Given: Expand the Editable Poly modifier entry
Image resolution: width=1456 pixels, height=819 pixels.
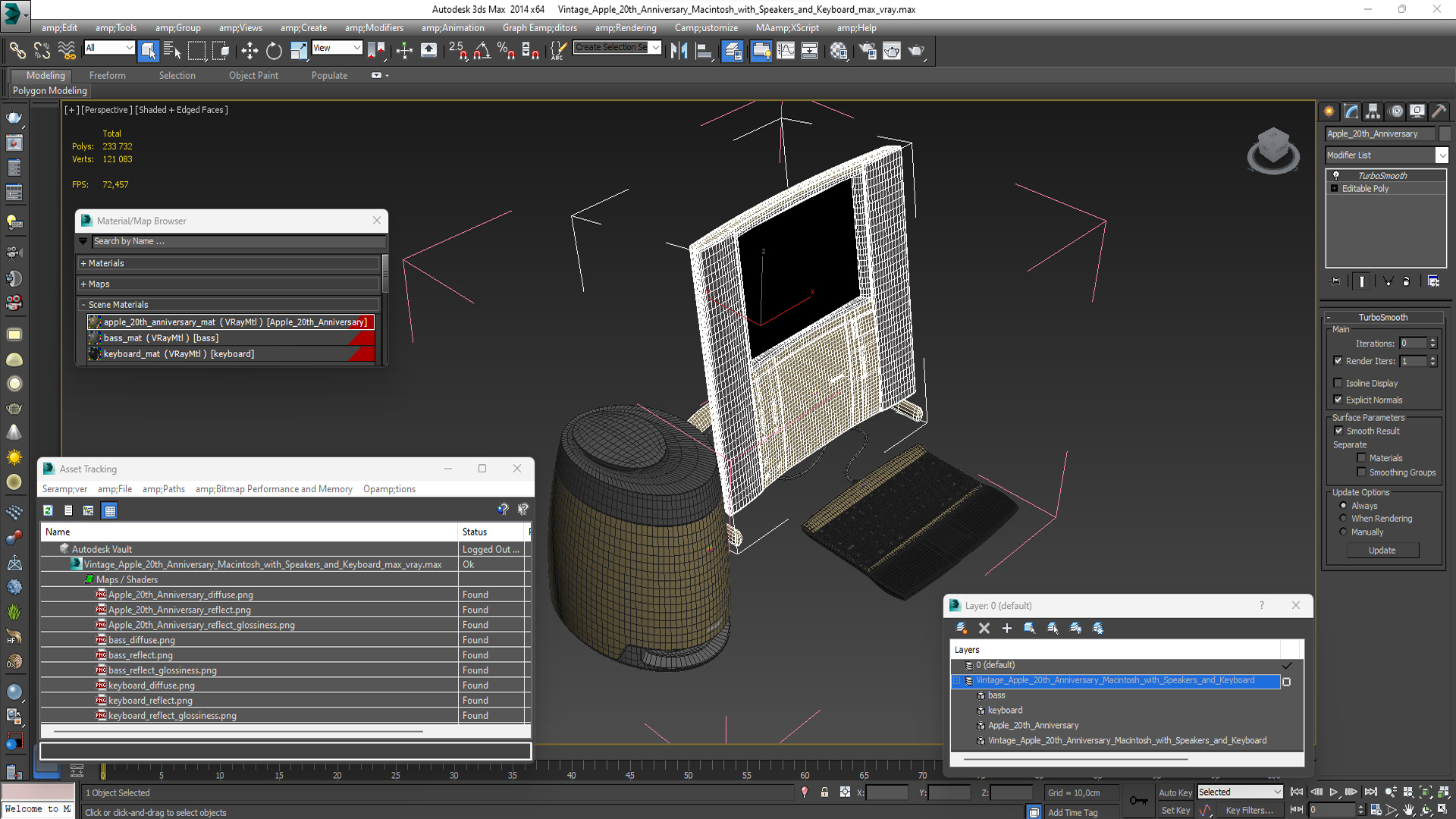Looking at the screenshot, I should pyautogui.click(x=1334, y=189).
